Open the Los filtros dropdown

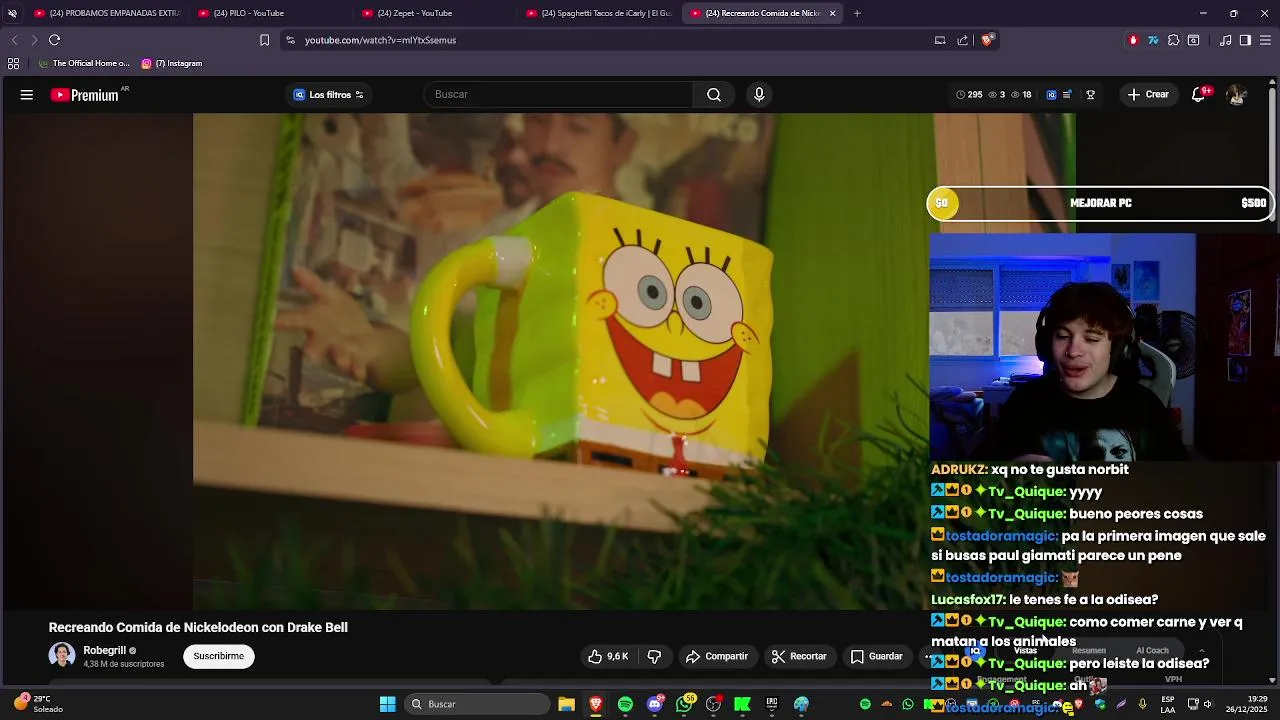[x=329, y=95]
